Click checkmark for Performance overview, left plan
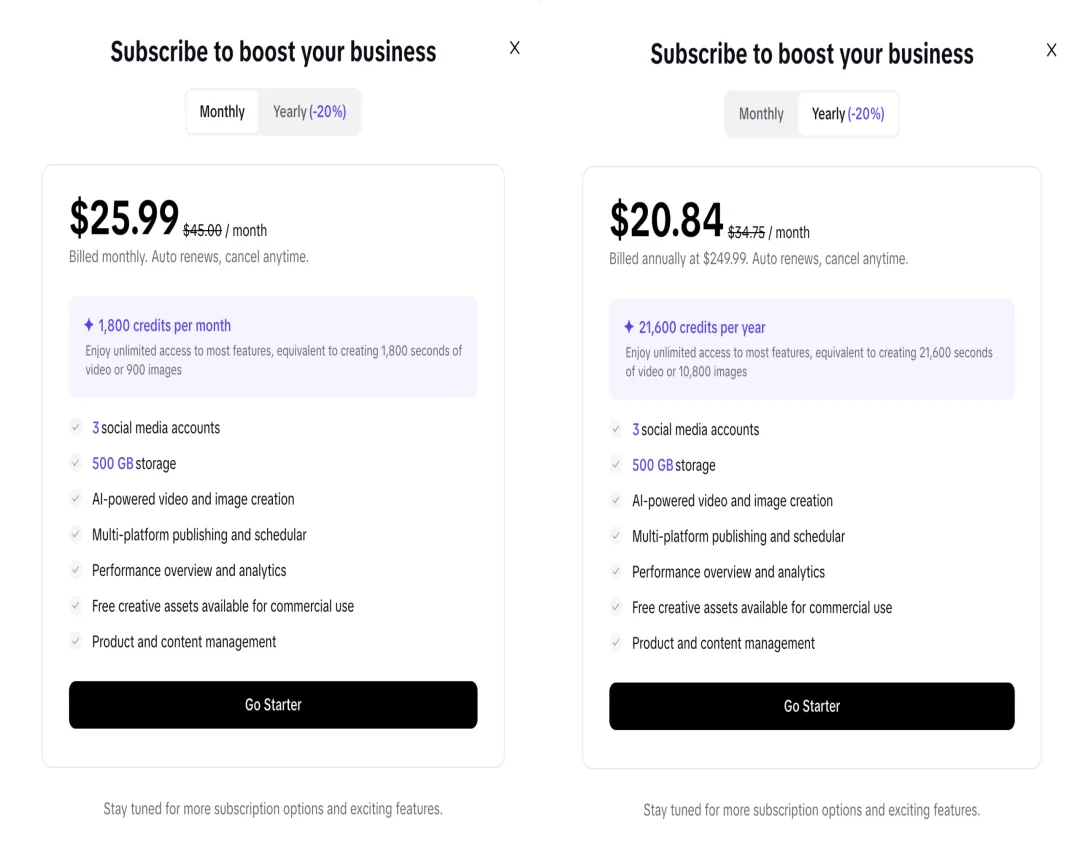 [x=76, y=570]
